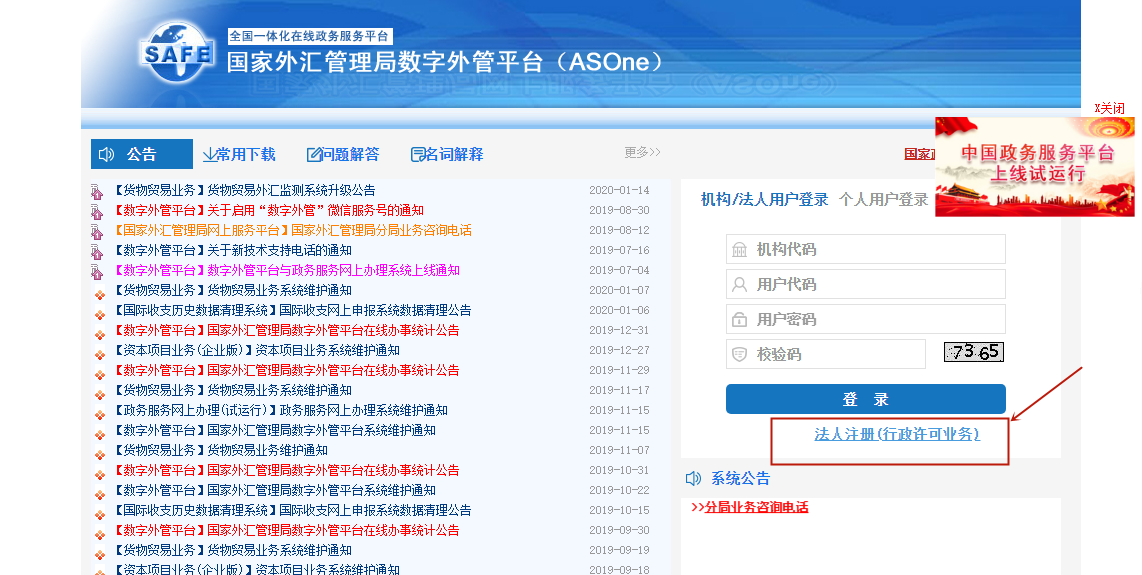The width and height of the screenshot is (1142, 575).
Task: Click the 用户密码 input field
Action: [x=865, y=319]
